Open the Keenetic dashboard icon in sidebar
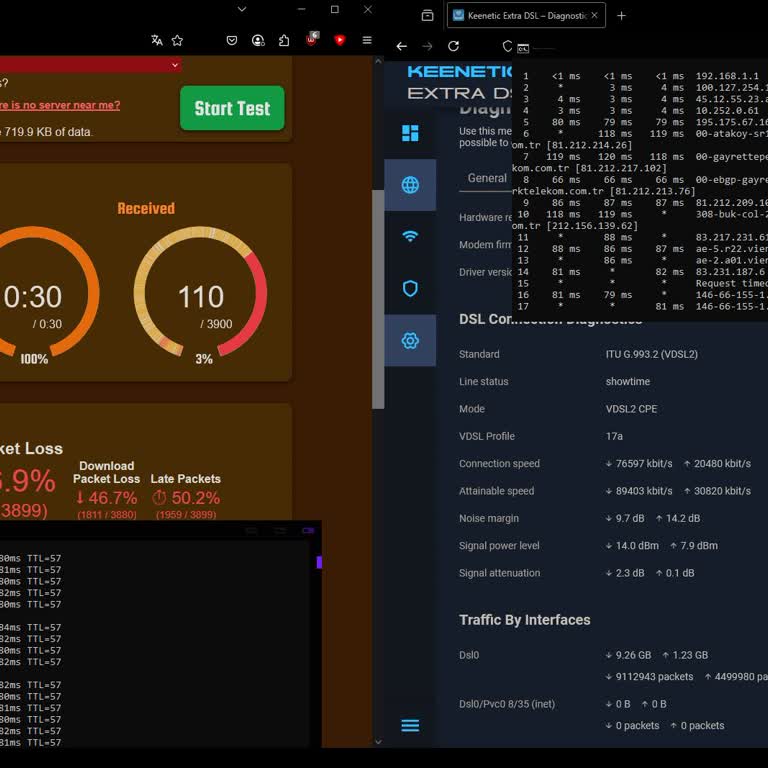 [410, 133]
